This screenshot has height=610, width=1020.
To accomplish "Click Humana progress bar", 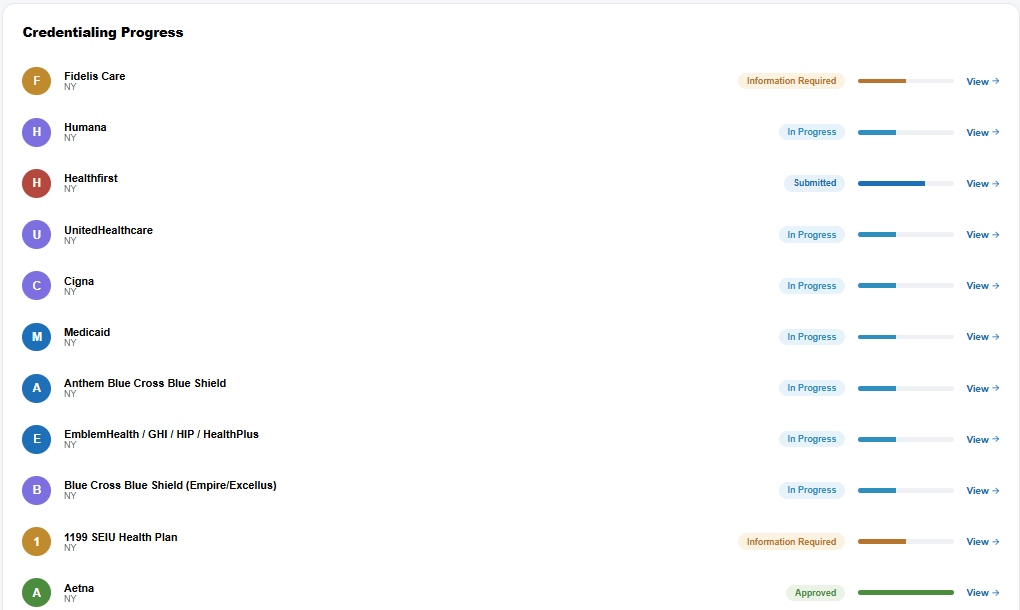I will [906, 132].
